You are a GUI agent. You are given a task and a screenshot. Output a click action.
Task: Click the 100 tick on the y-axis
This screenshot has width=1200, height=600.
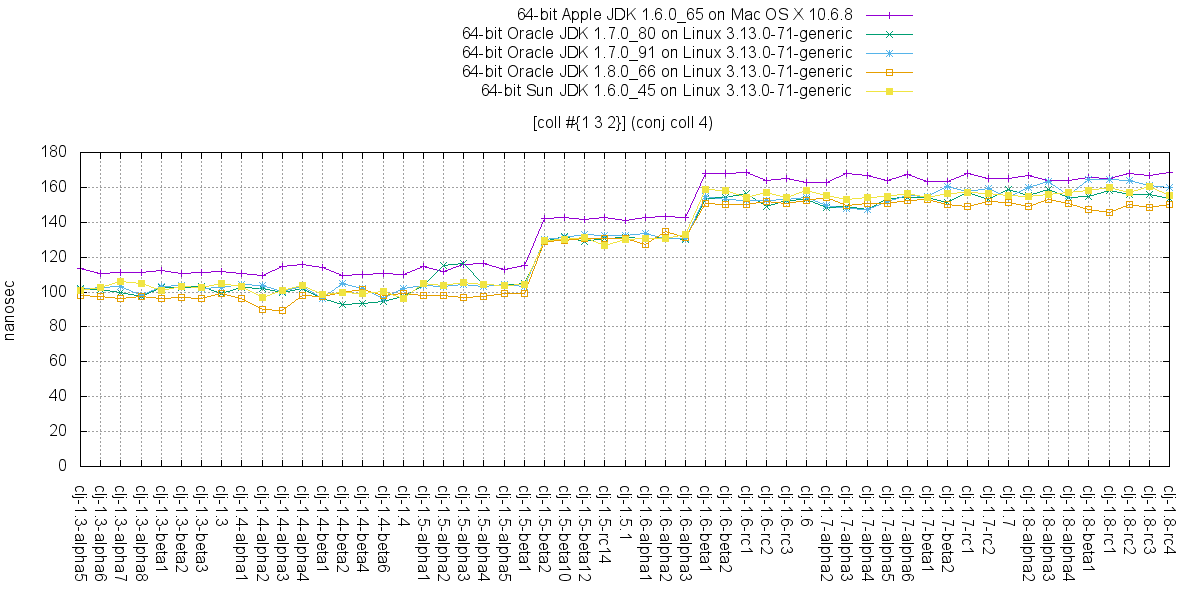point(54,292)
